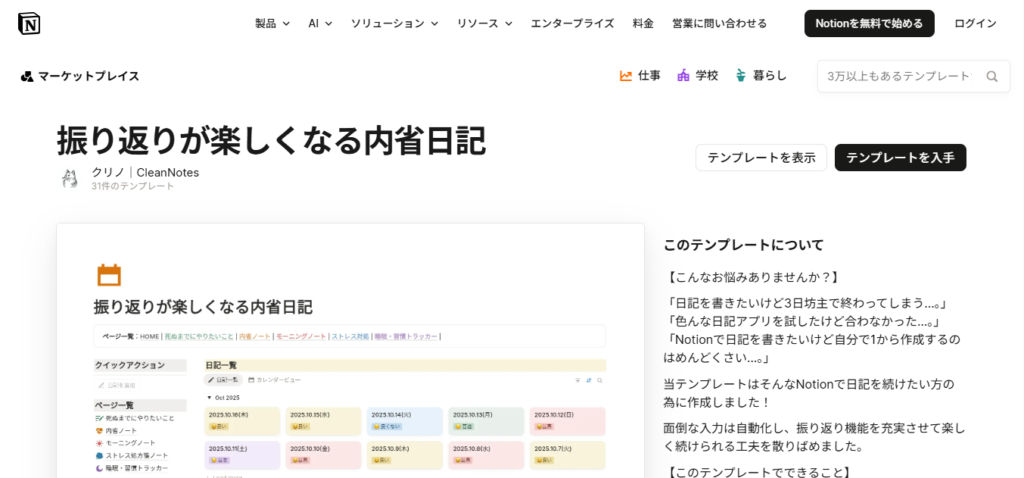The image size is (1024, 478).
Task: Click the orange calendar icon in preview
Action: tap(109, 275)
